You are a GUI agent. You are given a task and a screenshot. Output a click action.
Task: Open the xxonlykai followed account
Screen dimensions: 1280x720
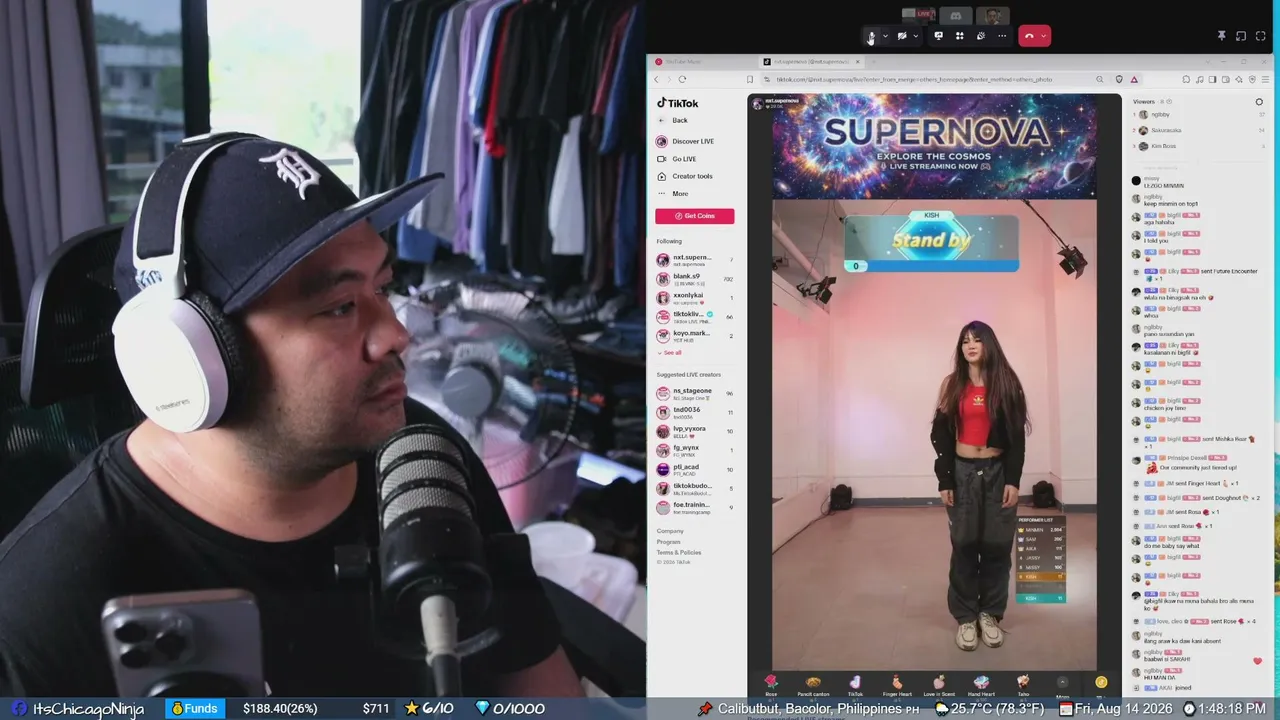click(x=694, y=297)
